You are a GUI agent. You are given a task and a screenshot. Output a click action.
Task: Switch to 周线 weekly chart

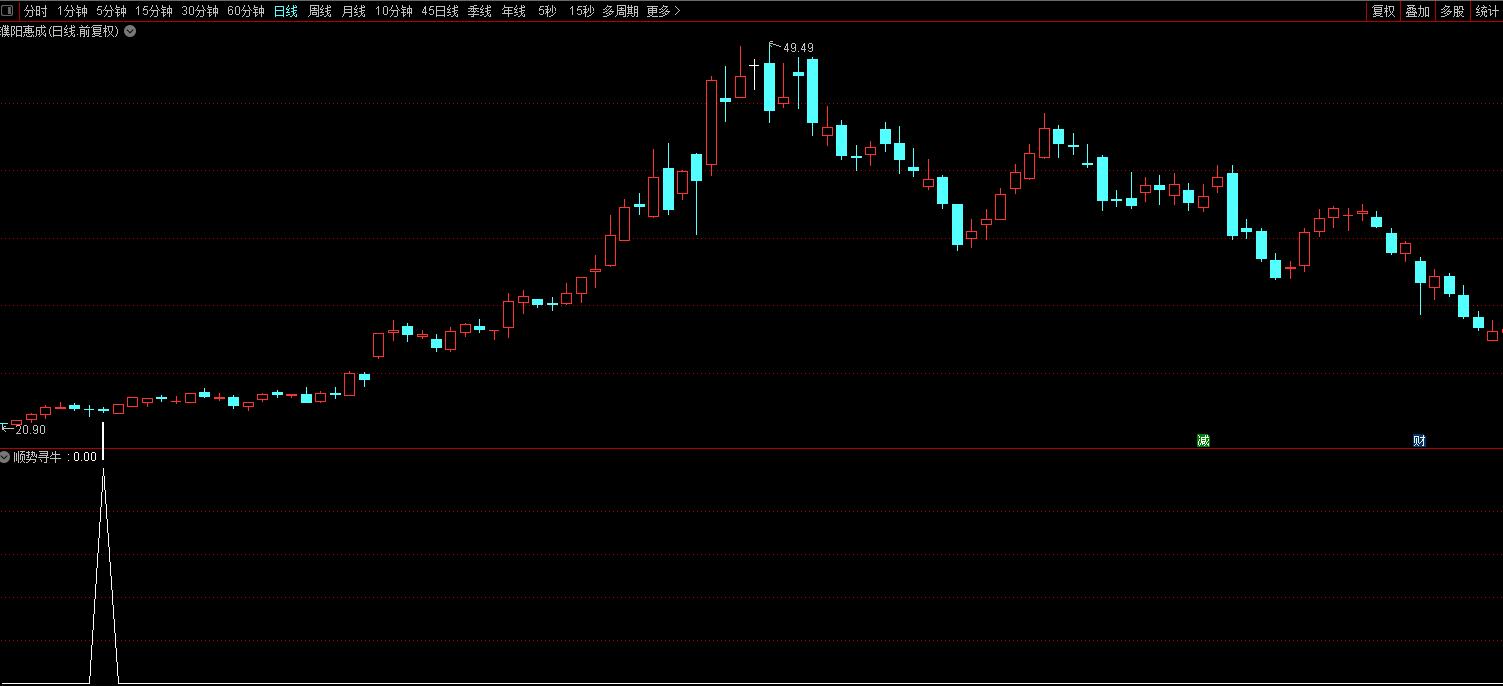(319, 11)
